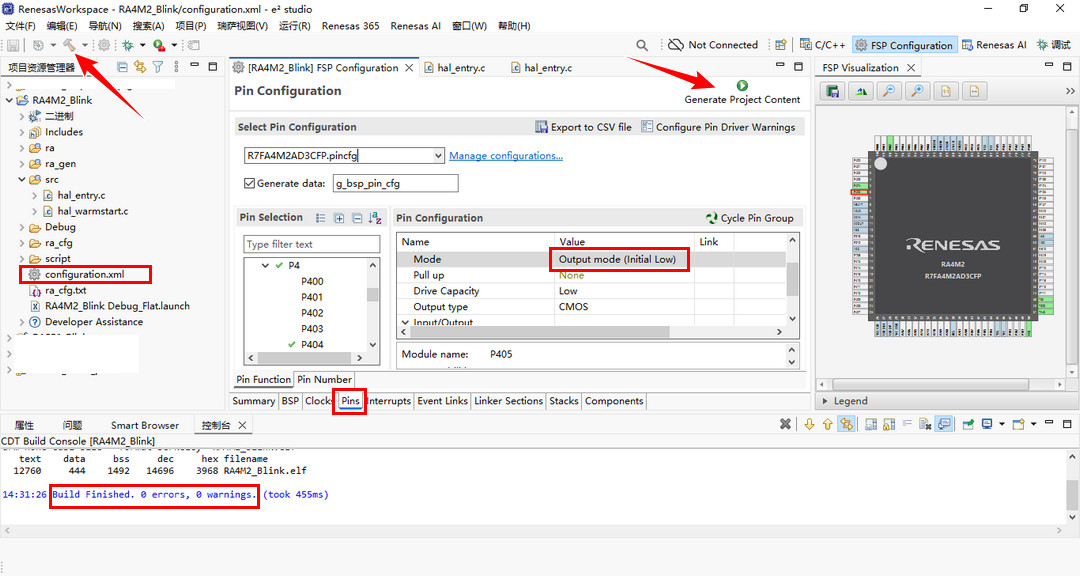Click expand-all plus icon in Pin Selection
The width and height of the screenshot is (1080, 576).
point(339,218)
